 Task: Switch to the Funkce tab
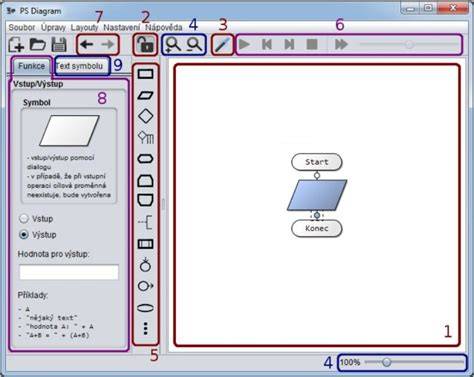pyautogui.click(x=32, y=66)
